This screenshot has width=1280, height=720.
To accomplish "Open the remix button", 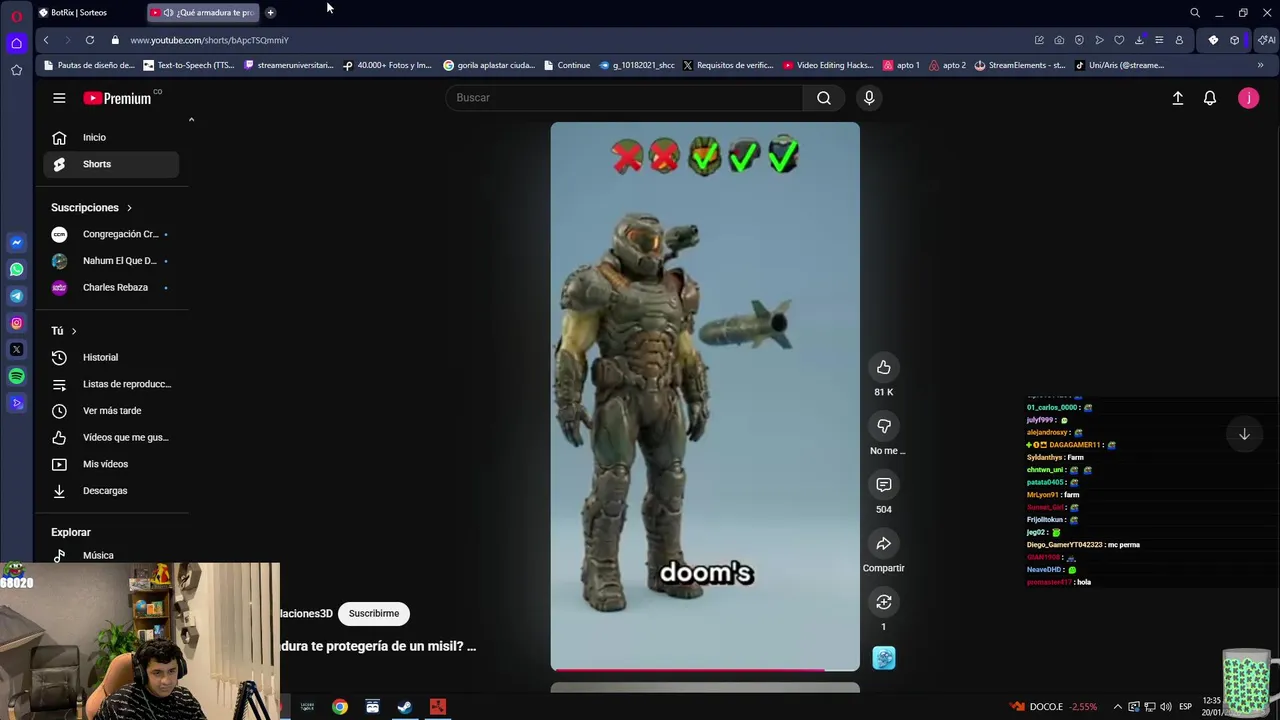I will point(884,602).
